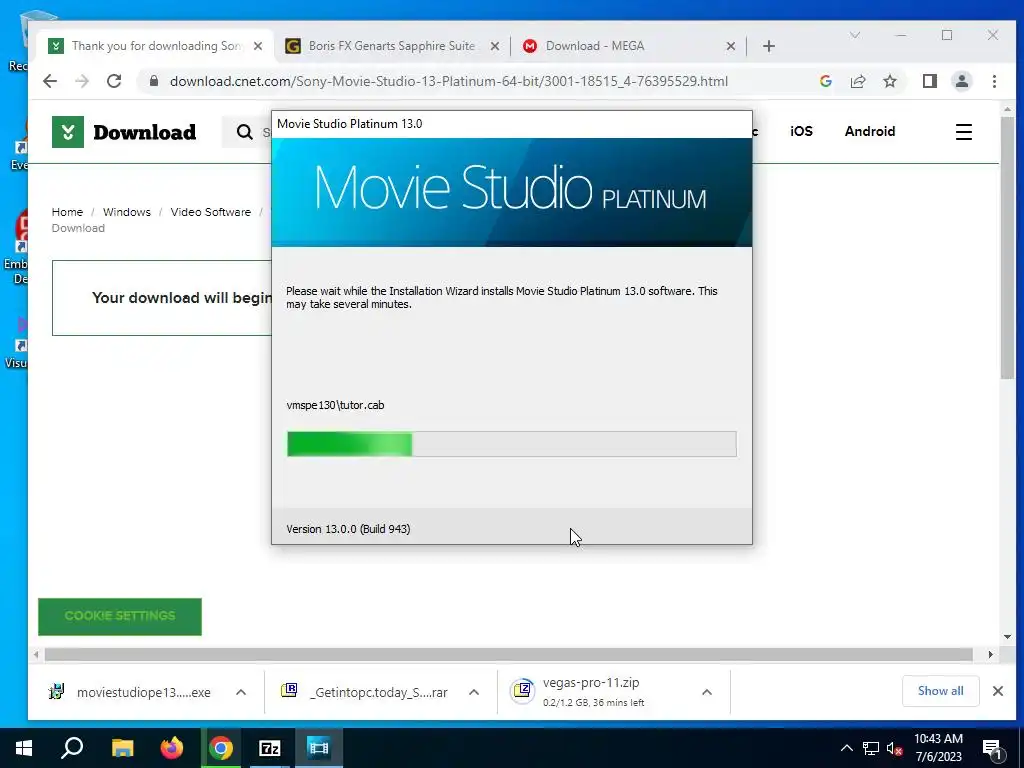
Task: Open the Chrome profile avatar menu
Action: [961, 81]
